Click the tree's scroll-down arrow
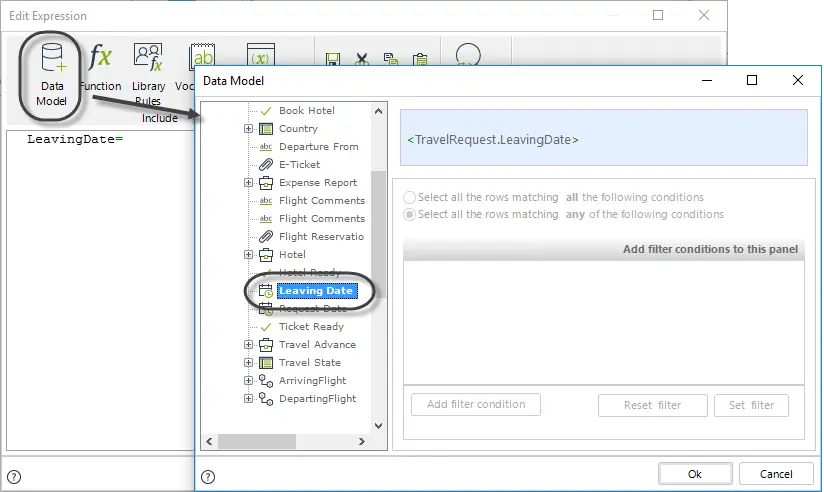Screen dimensions: 824x492 [x=378, y=426]
